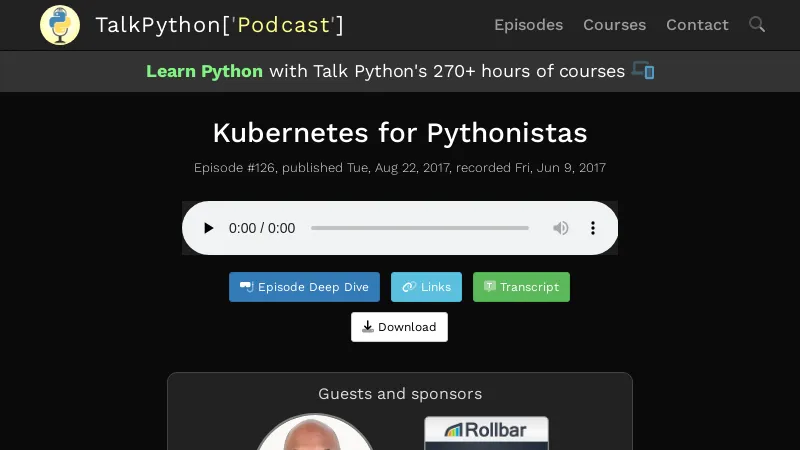The width and height of the screenshot is (800, 450).
Task: View the episode Transcript
Action: pyautogui.click(x=521, y=287)
